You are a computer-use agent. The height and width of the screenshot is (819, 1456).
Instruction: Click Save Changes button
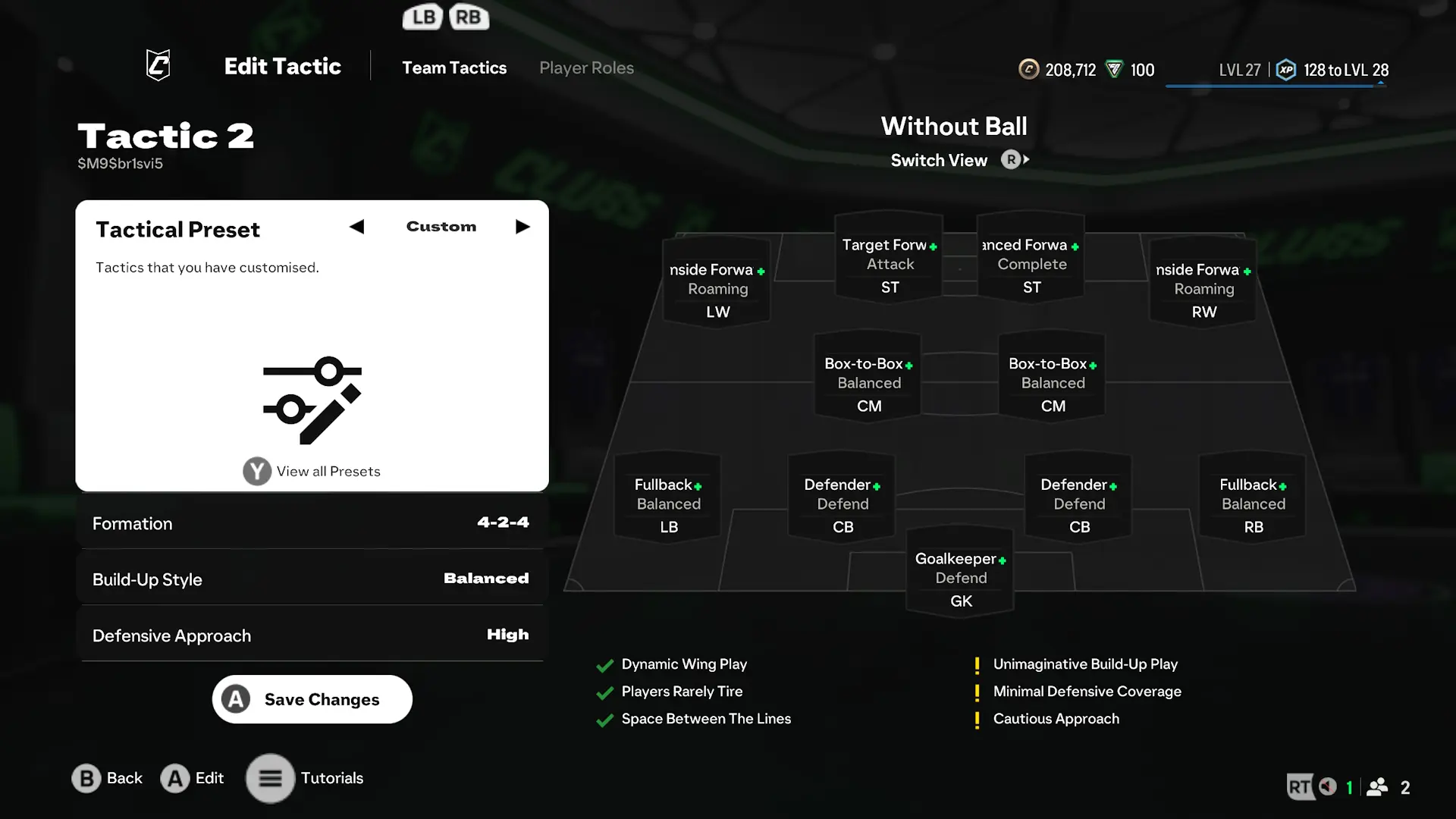pos(312,699)
